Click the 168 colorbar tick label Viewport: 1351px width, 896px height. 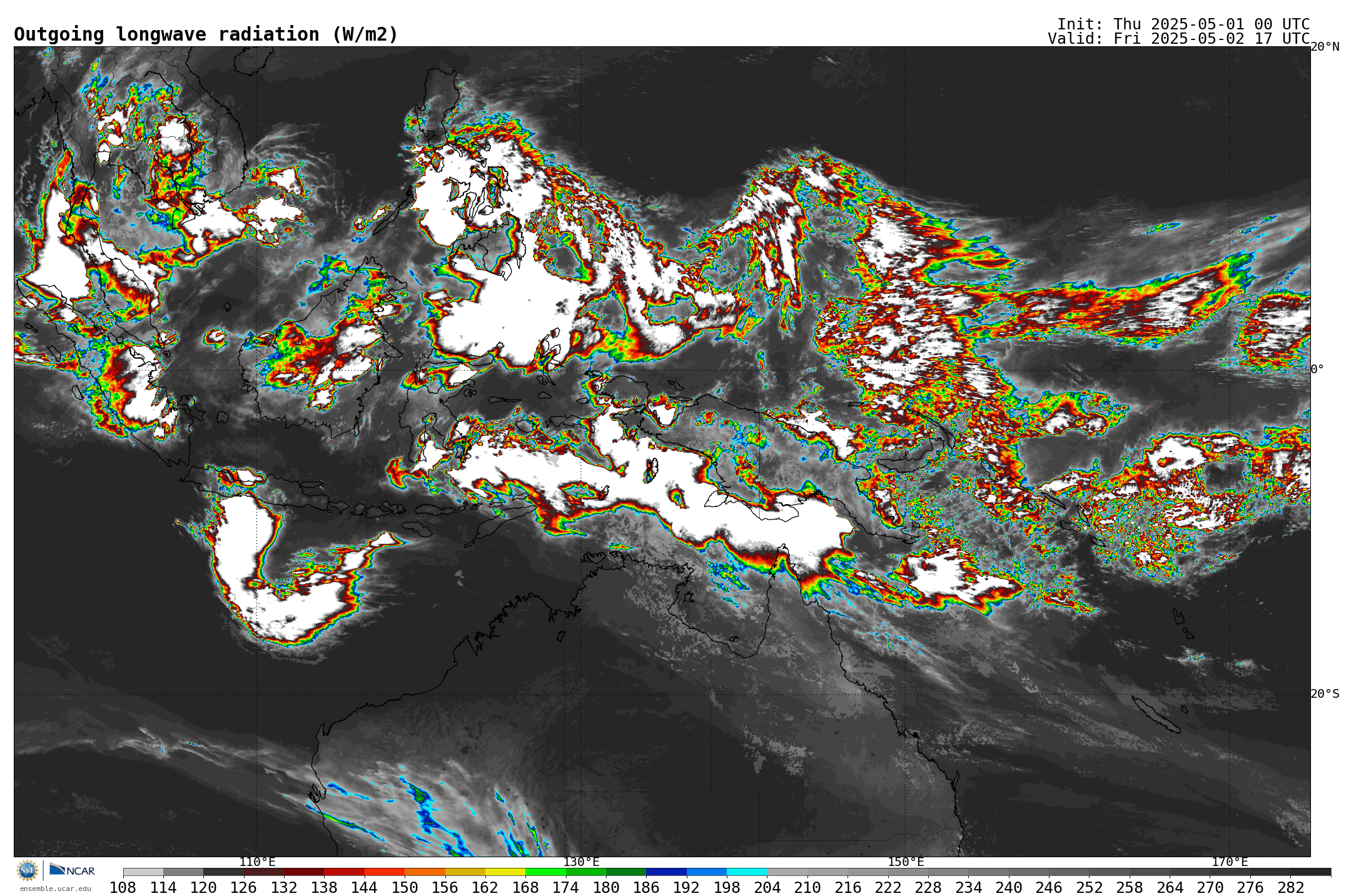(x=525, y=888)
